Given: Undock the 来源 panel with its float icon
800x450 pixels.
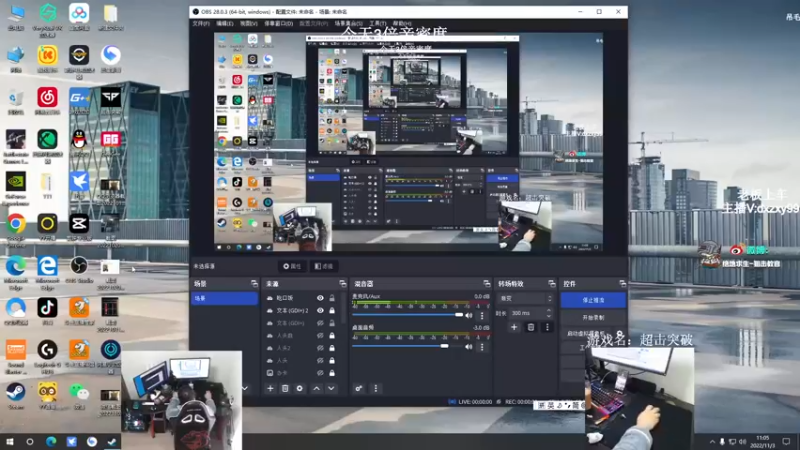Looking at the screenshot, I should tap(342, 283).
